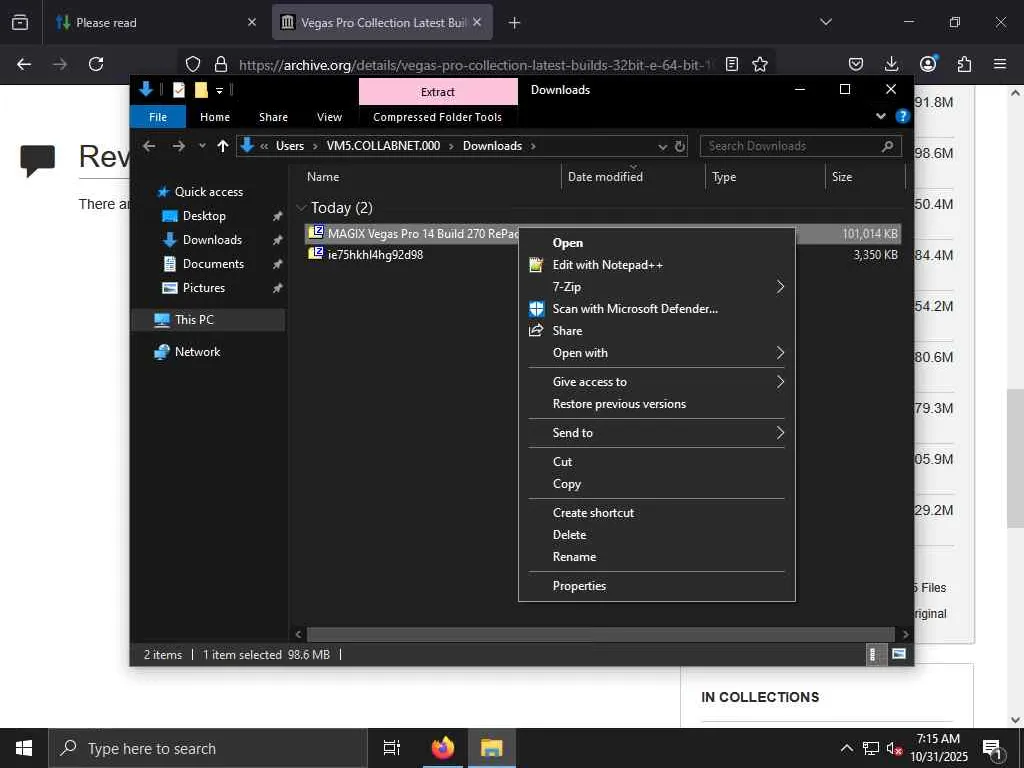
Task: Expand the 7-Zip submenu
Action: 656,287
